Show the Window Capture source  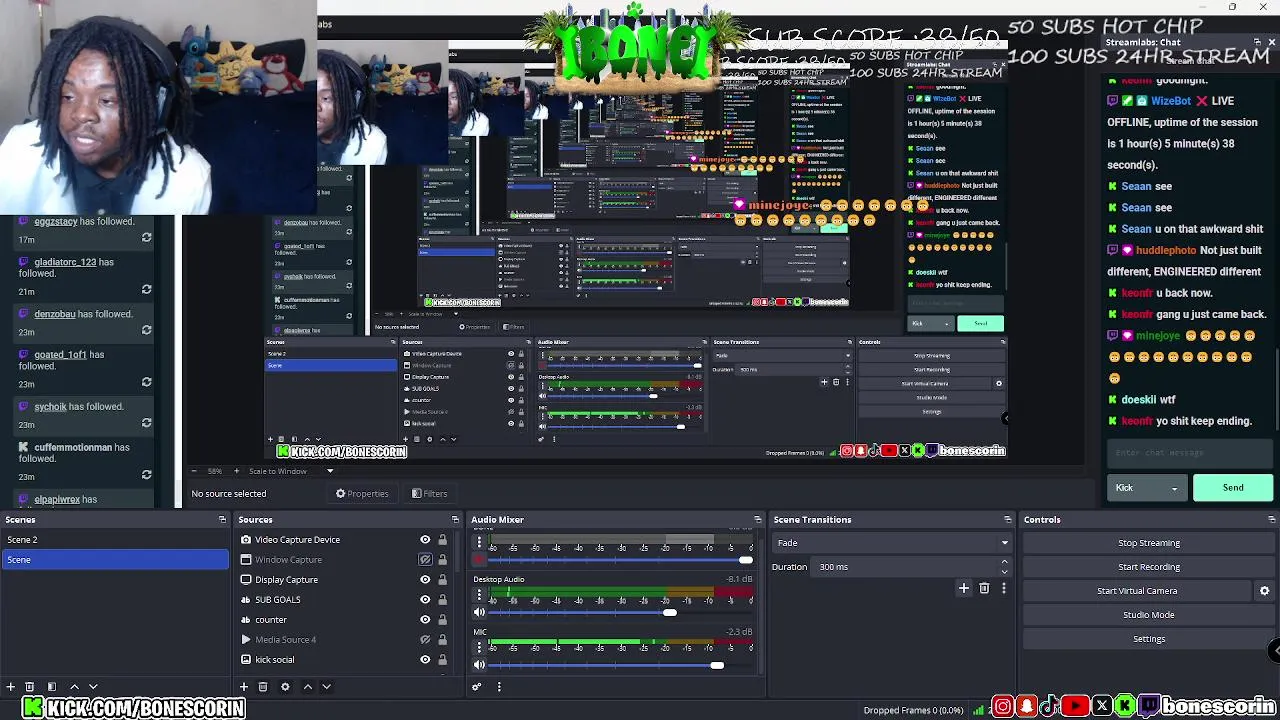pos(425,560)
